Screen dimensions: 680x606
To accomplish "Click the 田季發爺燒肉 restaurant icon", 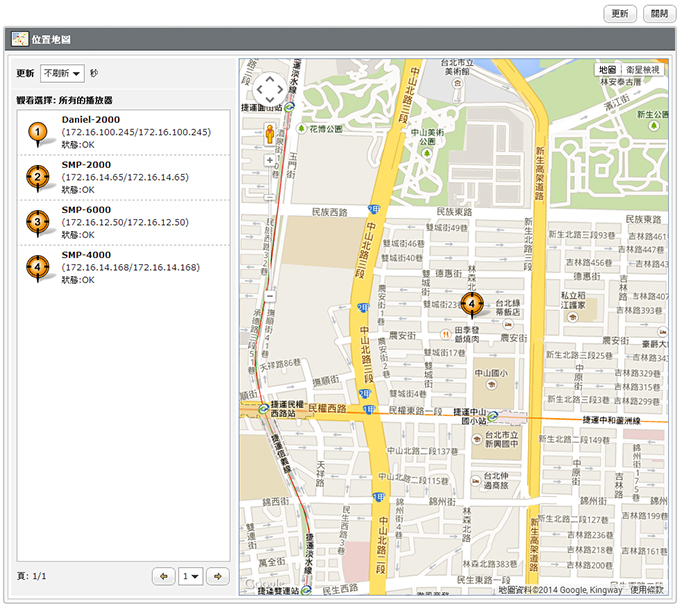I will pos(445,334).
